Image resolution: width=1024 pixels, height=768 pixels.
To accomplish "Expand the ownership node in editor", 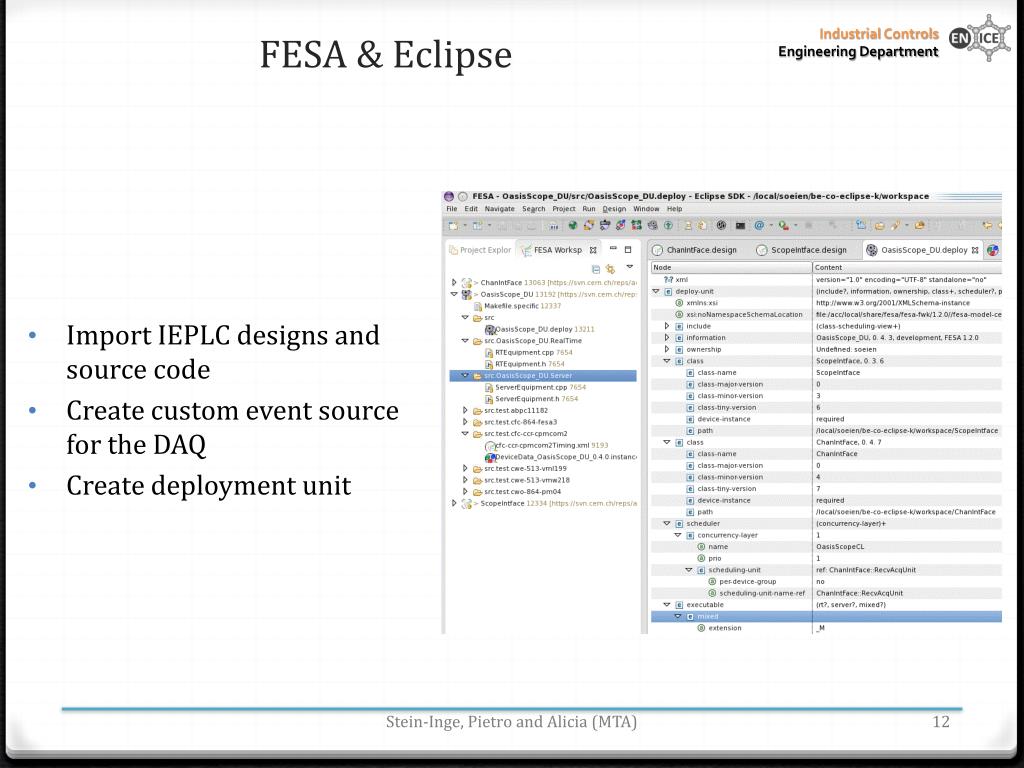I will click(667, 349).
